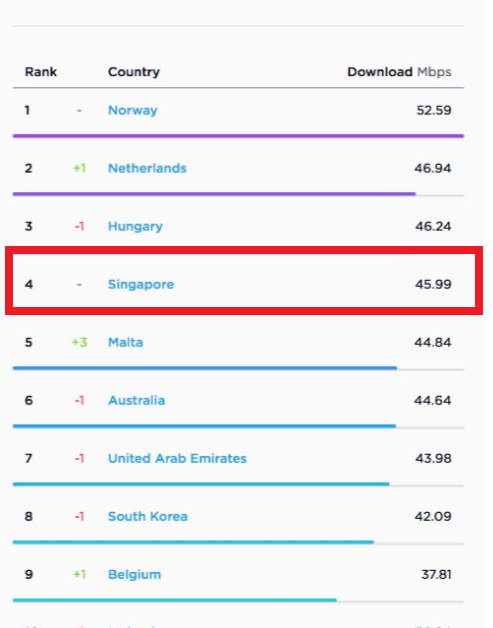Click Norway's 52.59 download value
This screenshot has height=628, width=493.
434,110
